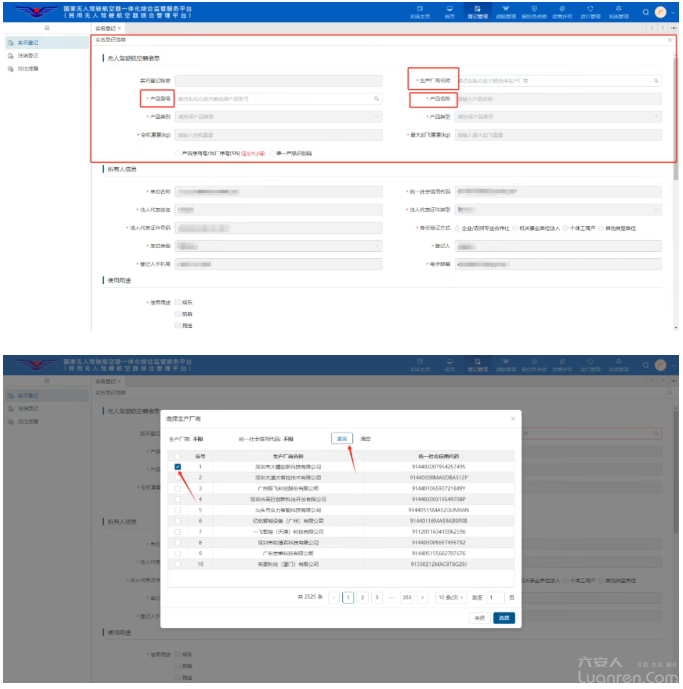
Task: Click magnifier icon in 产品型号 field
Action: click(x=376, y=99)
